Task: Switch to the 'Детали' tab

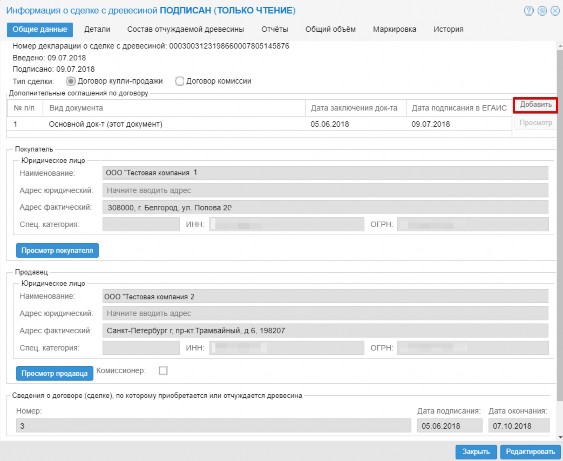Action: click(x=97, y=29)
